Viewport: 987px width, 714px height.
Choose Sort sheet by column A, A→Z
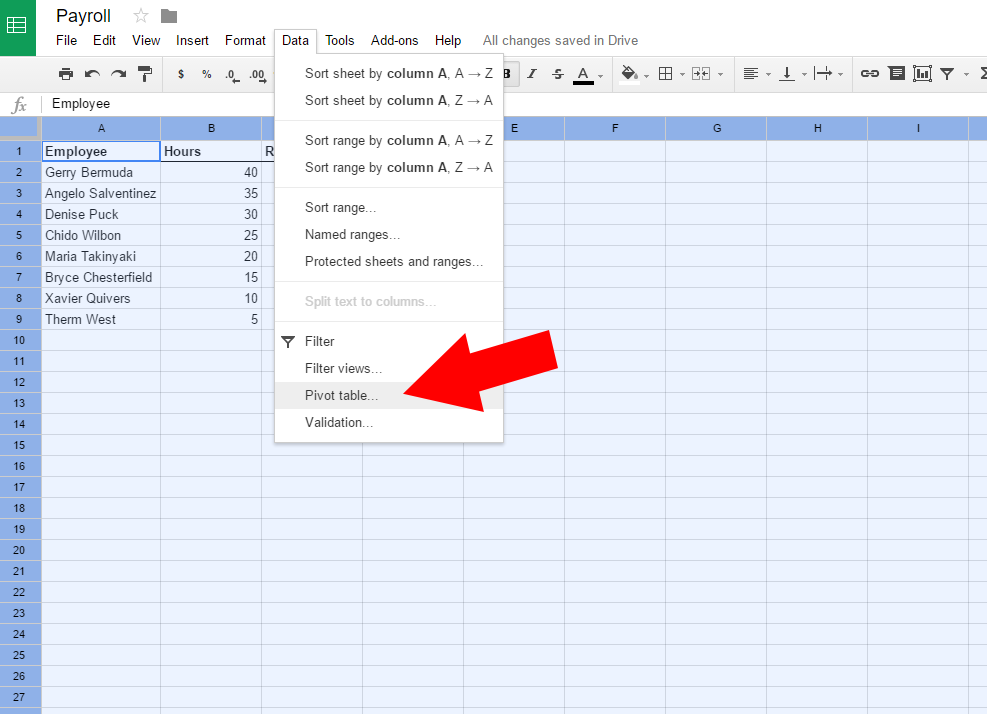point(389,74)
